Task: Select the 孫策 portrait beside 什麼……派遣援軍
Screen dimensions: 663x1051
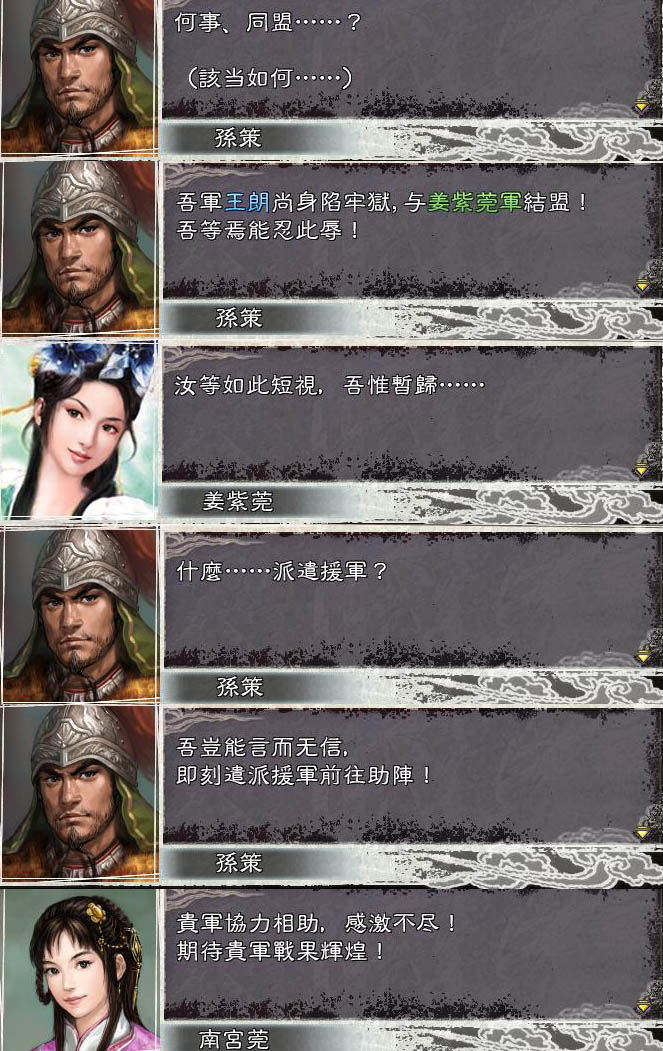Action: 80,615
